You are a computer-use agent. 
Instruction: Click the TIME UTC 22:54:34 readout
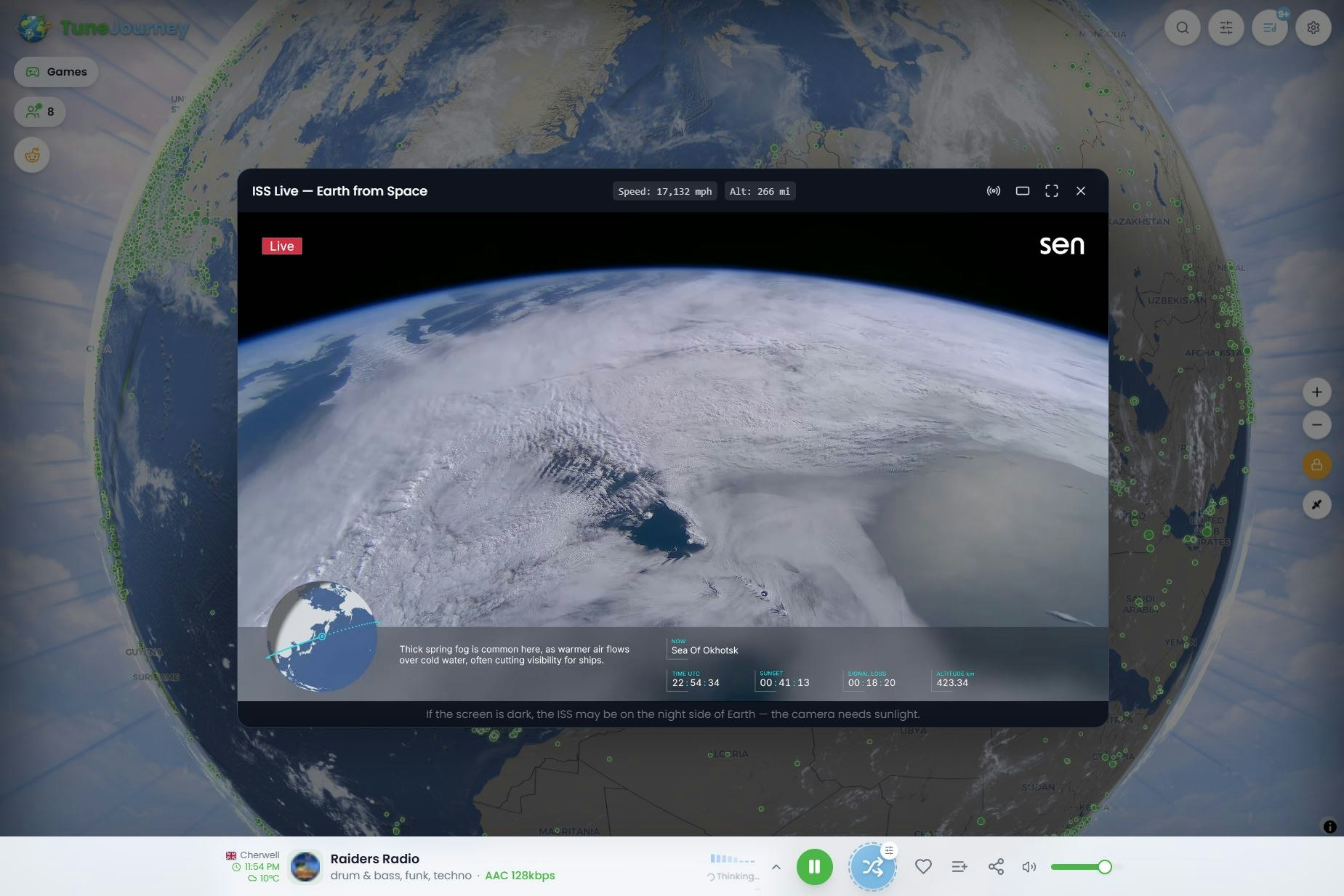click(x=696, y=680)
